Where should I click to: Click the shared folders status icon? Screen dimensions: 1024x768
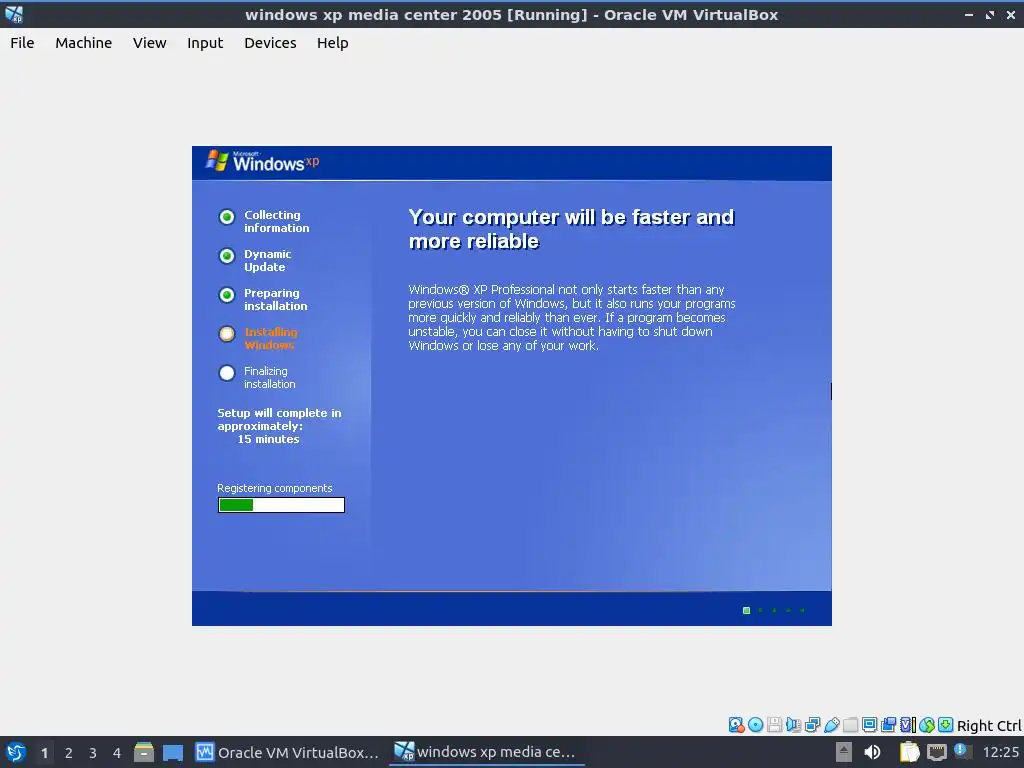coord(850,725)
